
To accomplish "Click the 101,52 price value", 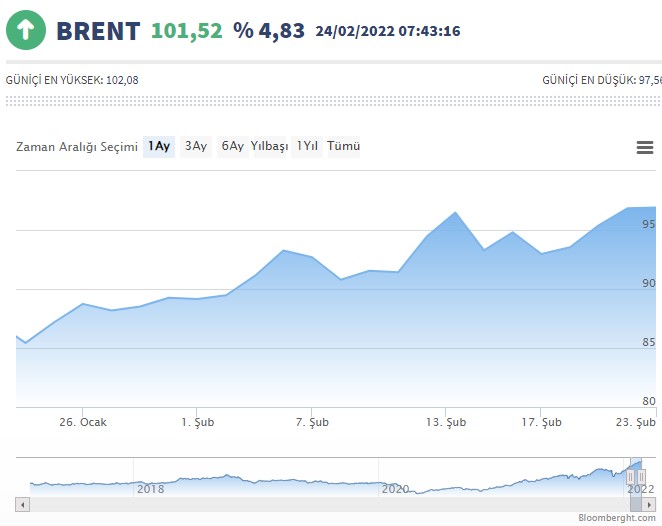I will (186, 31).
